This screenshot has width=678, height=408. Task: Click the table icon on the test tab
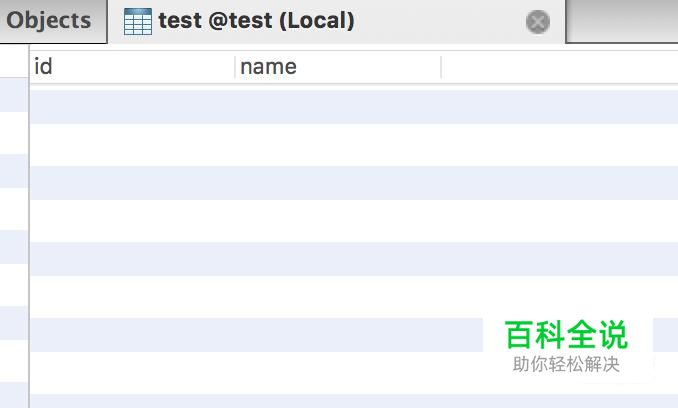(137, 21)
